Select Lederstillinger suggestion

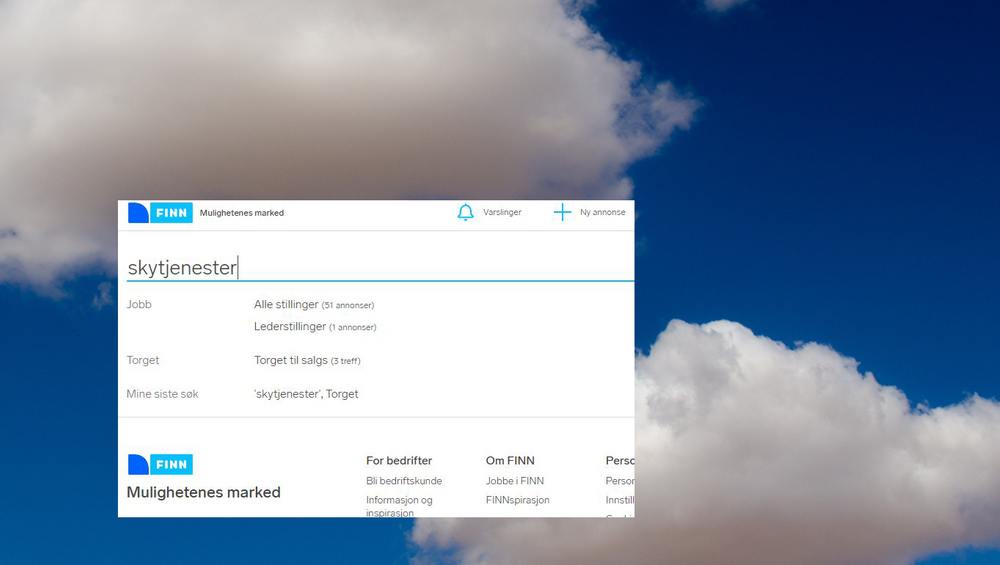pos(315,327)
